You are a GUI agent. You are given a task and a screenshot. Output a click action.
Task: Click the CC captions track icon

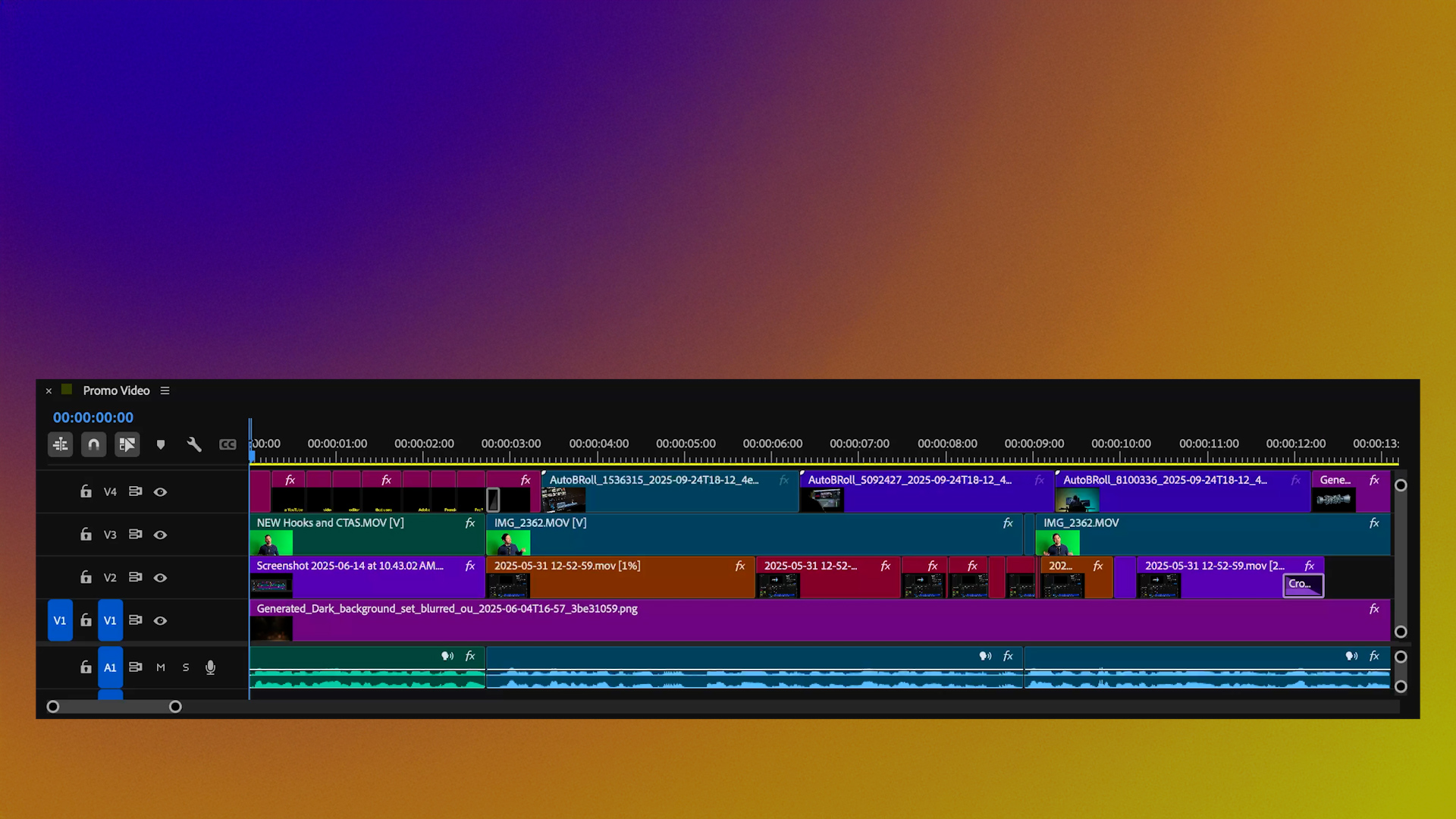(227, 444)
